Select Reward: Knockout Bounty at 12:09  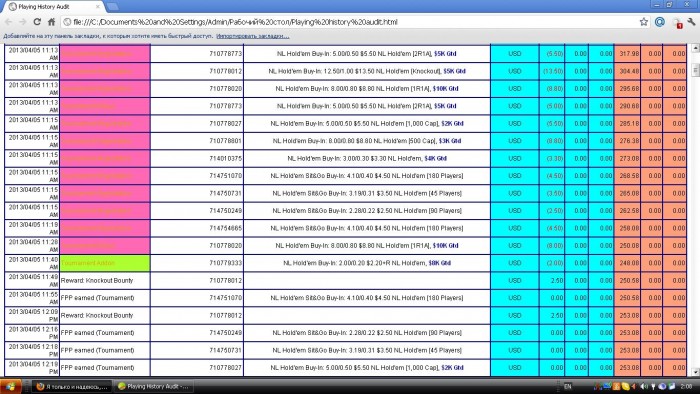(x=97, y=315)
